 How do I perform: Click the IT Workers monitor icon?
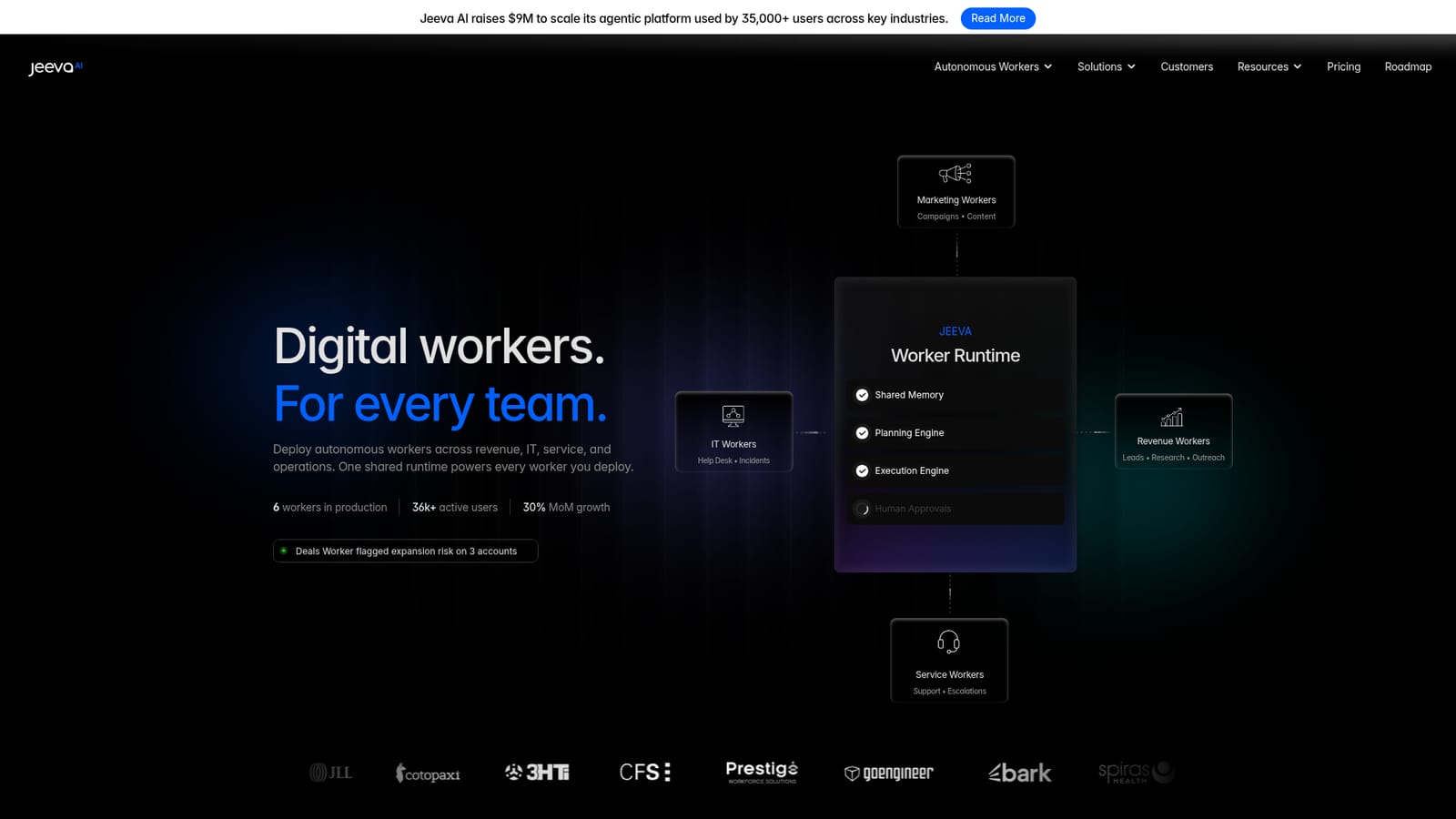click(x=733, y=416)
